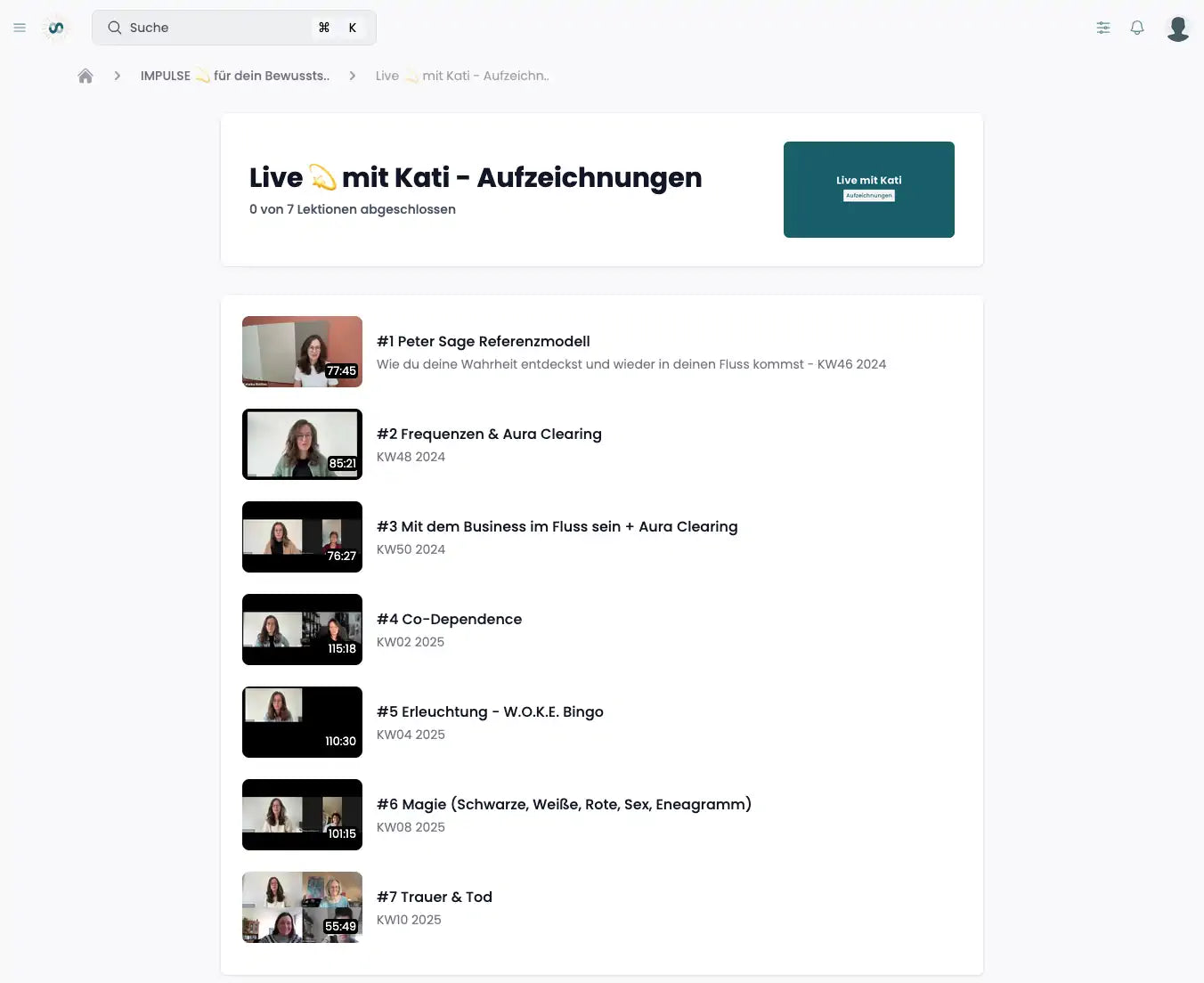1204x983 pixels.
Task: Open the user profile avatar
Action: tap(1177, 28)
